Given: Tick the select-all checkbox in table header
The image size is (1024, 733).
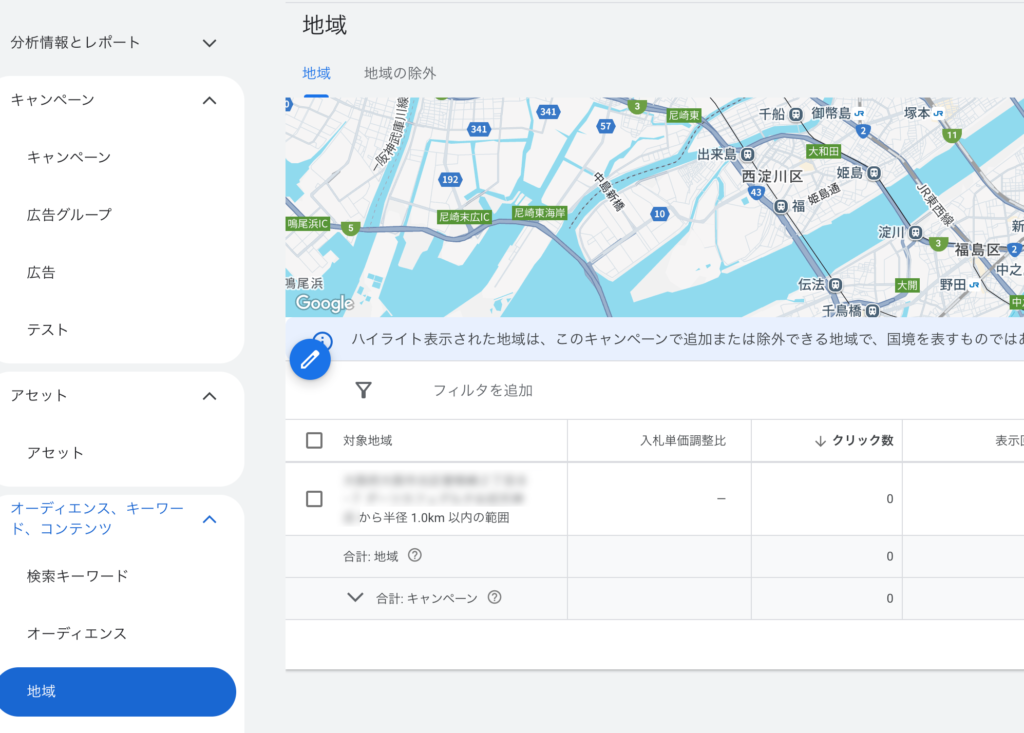Looking at the screenshot, I should click(x=314, y=440).
